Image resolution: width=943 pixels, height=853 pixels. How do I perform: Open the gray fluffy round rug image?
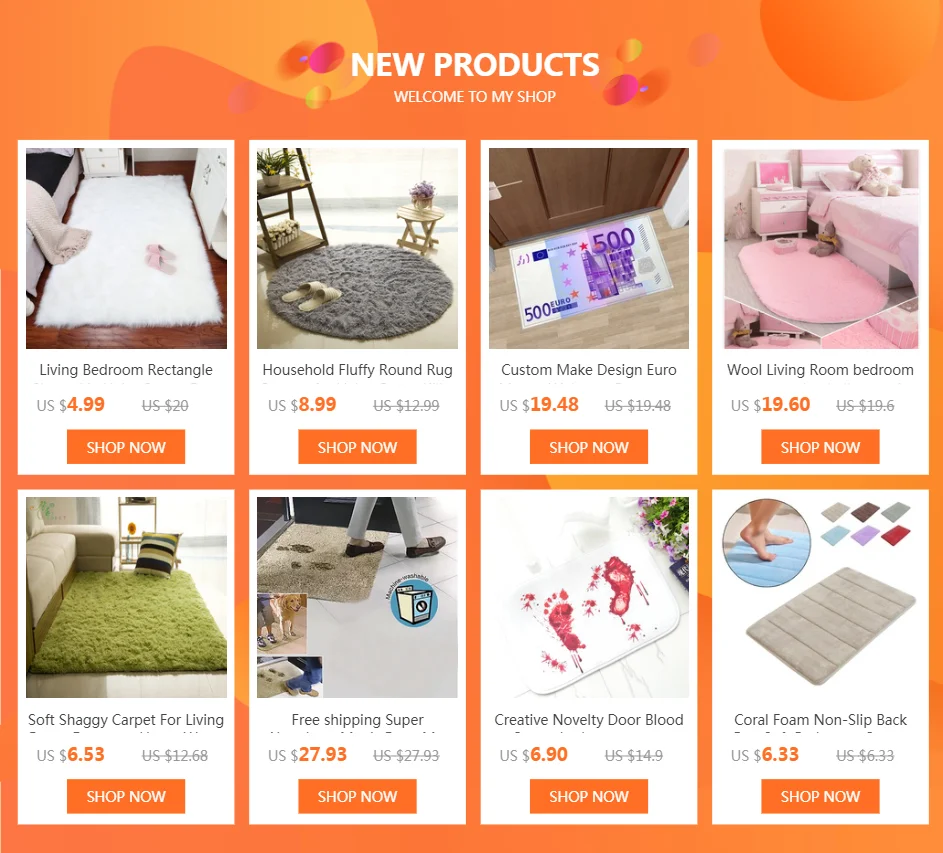357,248
